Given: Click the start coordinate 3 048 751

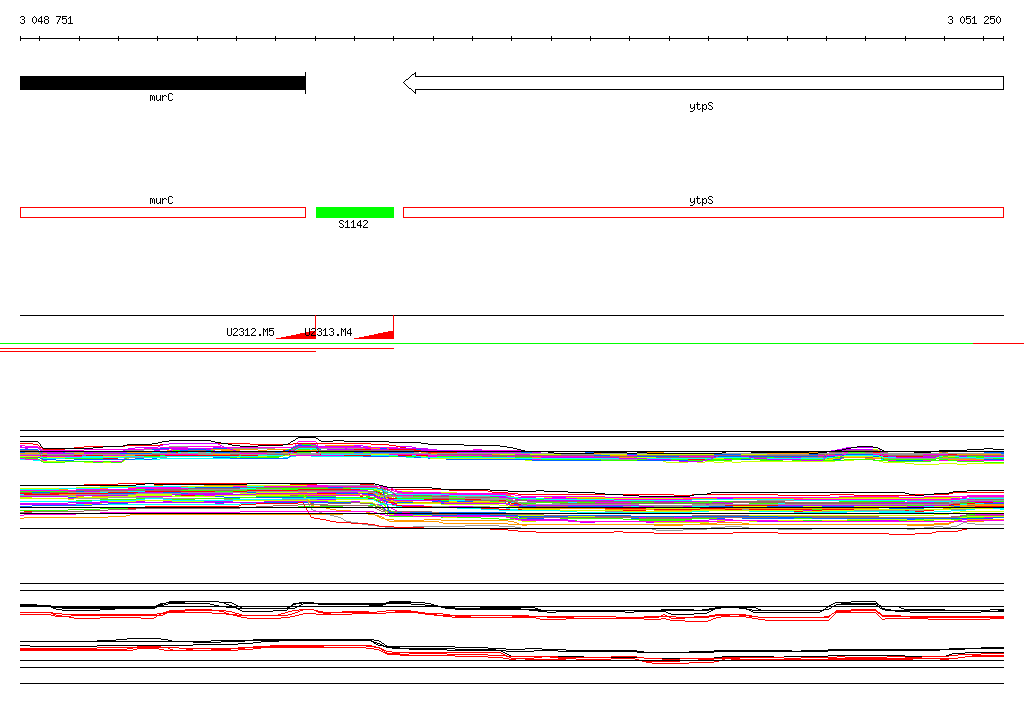Looking at the screenshot, I should tap(46, 20).
